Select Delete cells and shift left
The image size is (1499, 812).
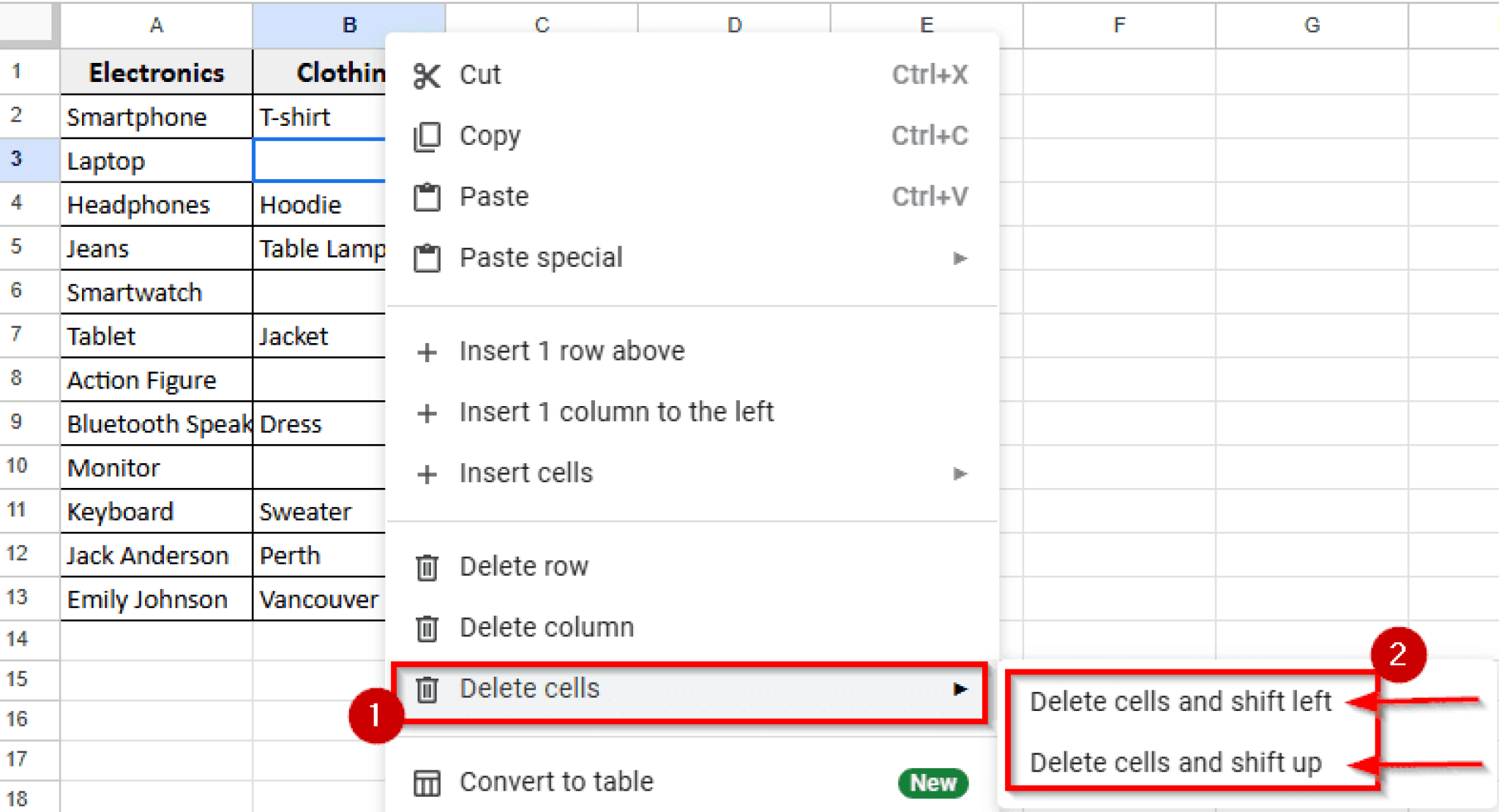1179,702
